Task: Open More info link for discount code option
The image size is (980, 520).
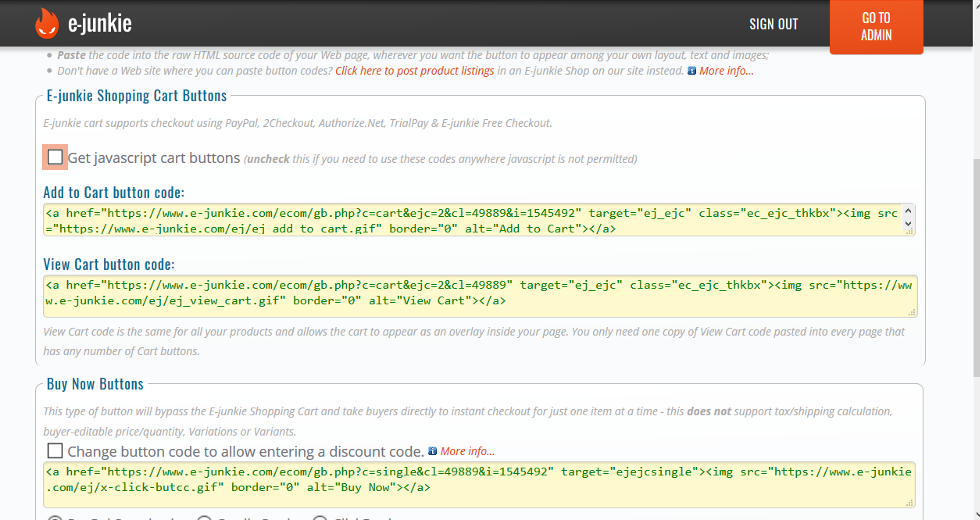Action: tap(467, 451)
